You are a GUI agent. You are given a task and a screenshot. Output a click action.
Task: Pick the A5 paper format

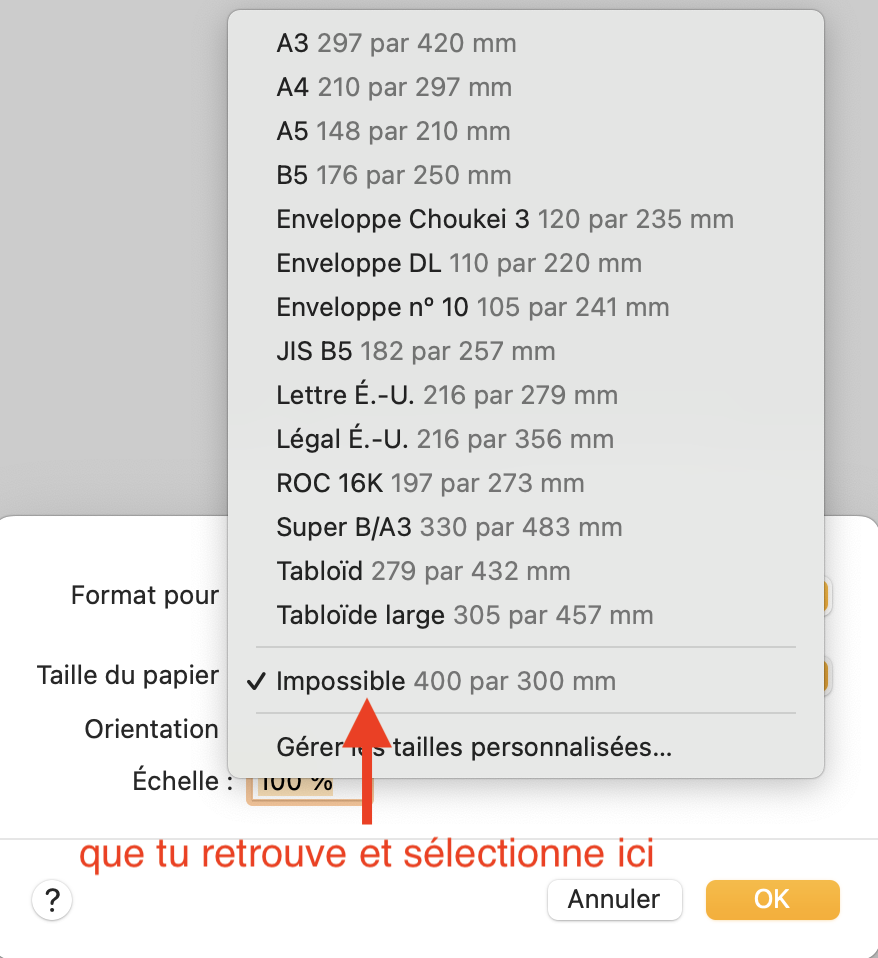pyautogui.click(x=393, y=131)
